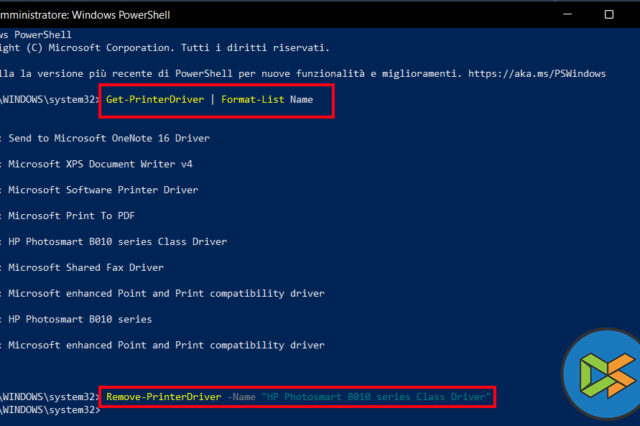The height and width of the screenshot is (426, 640).
Task: Click the quoted driver name string argument
Action: coord(375,397)
